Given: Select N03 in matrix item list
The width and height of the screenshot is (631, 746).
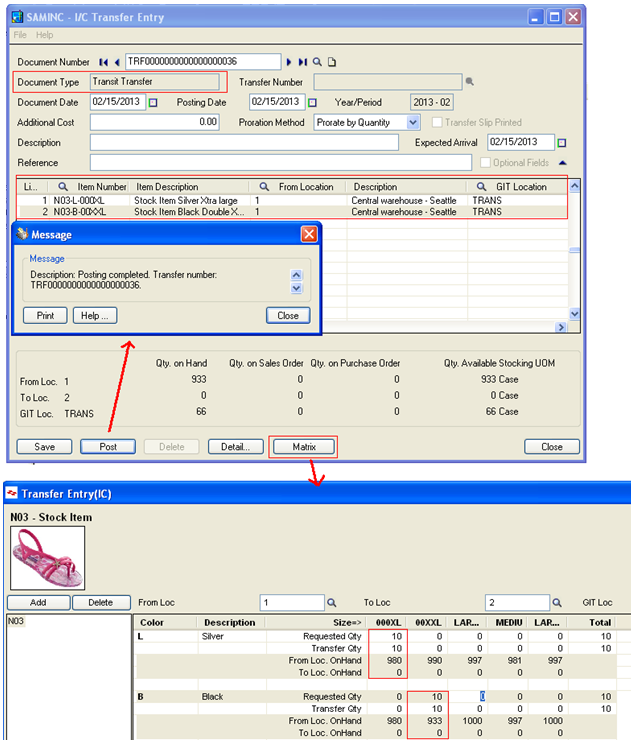Looking at the screenshot, I should pos(16,621).
